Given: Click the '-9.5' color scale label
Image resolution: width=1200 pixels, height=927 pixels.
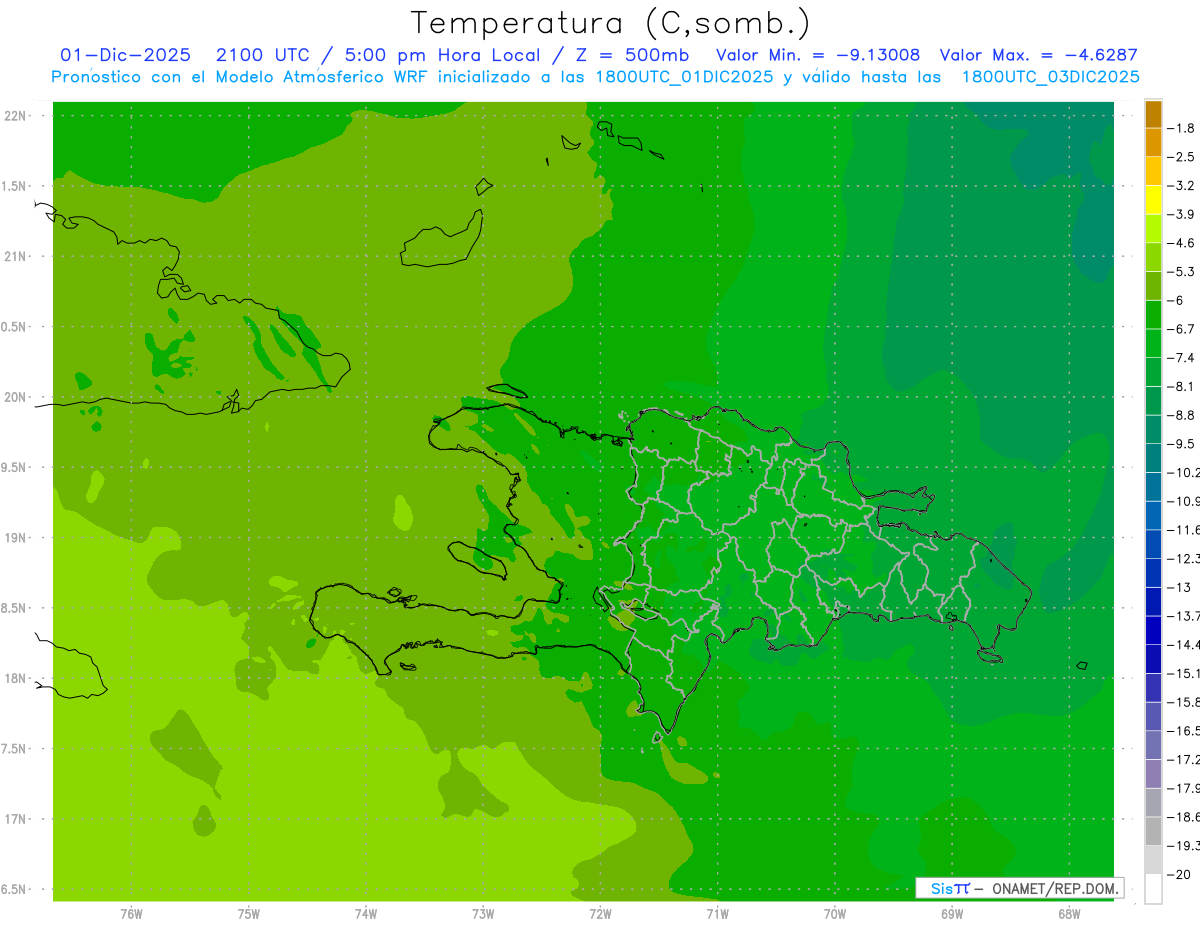Looking at the screenshot, I should 1181,444.
